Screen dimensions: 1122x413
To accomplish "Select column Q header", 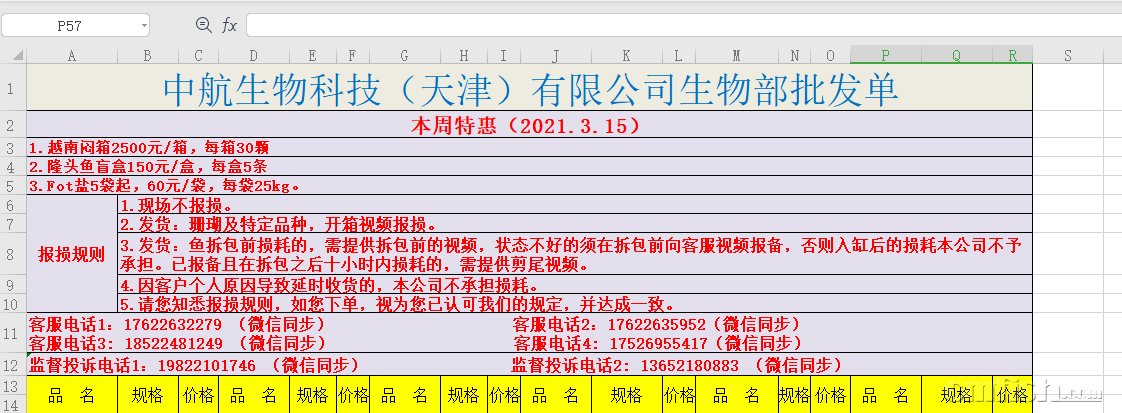I will pyautogui.click(x=957, y=55).
